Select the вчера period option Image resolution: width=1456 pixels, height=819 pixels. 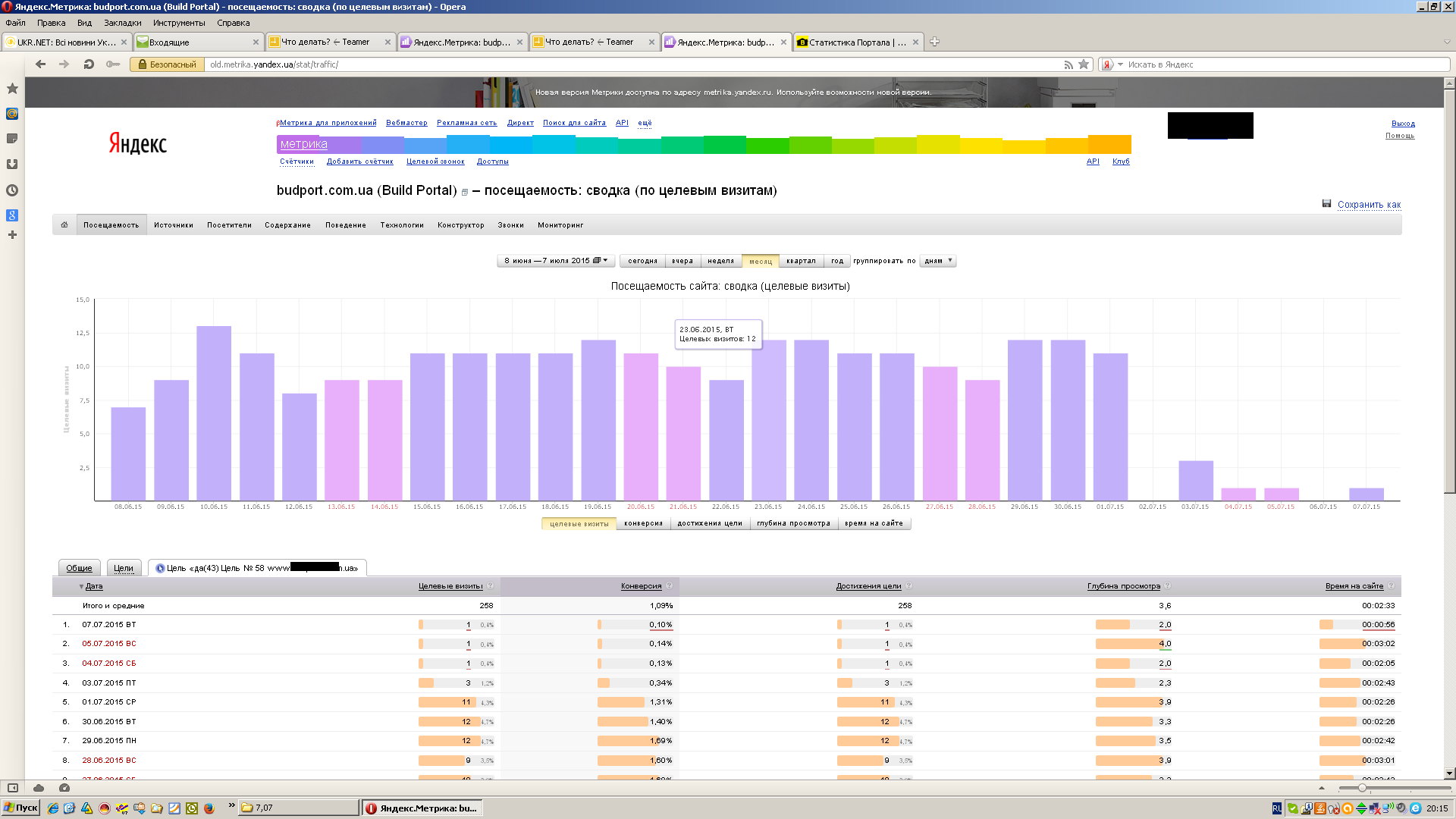682,261
